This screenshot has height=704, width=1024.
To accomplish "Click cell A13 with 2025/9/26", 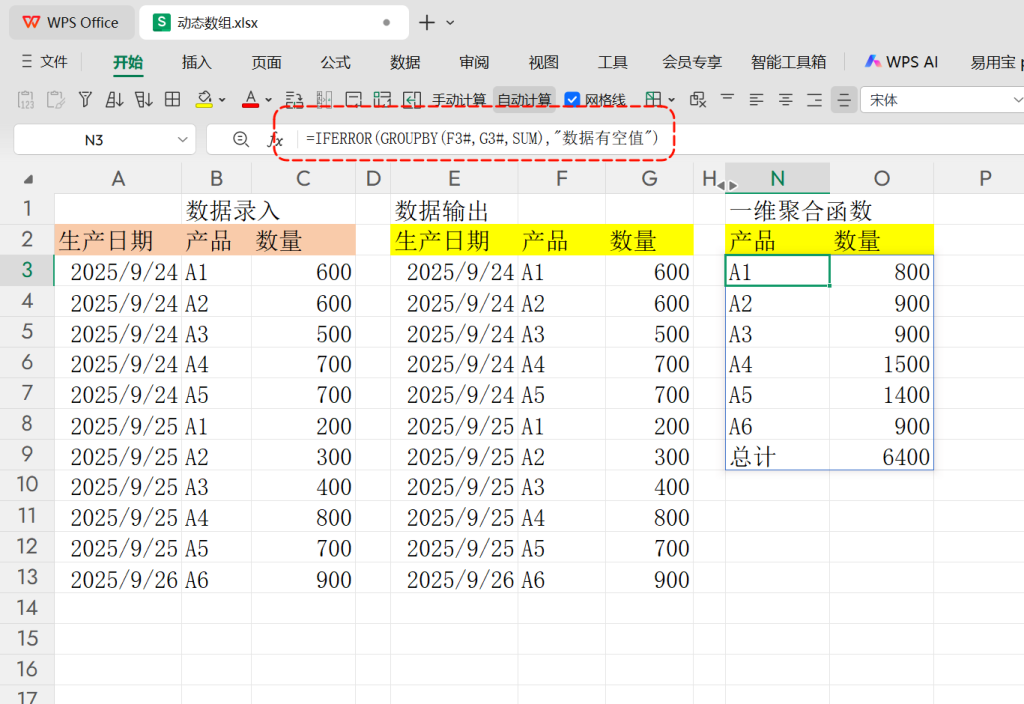I will tap(118, 579).
